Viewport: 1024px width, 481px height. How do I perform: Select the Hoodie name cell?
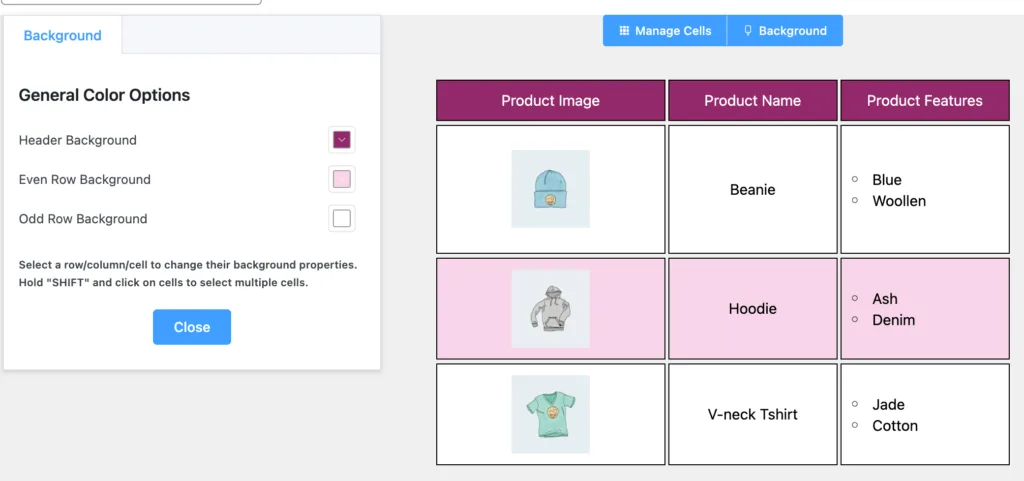pos(752,309)
